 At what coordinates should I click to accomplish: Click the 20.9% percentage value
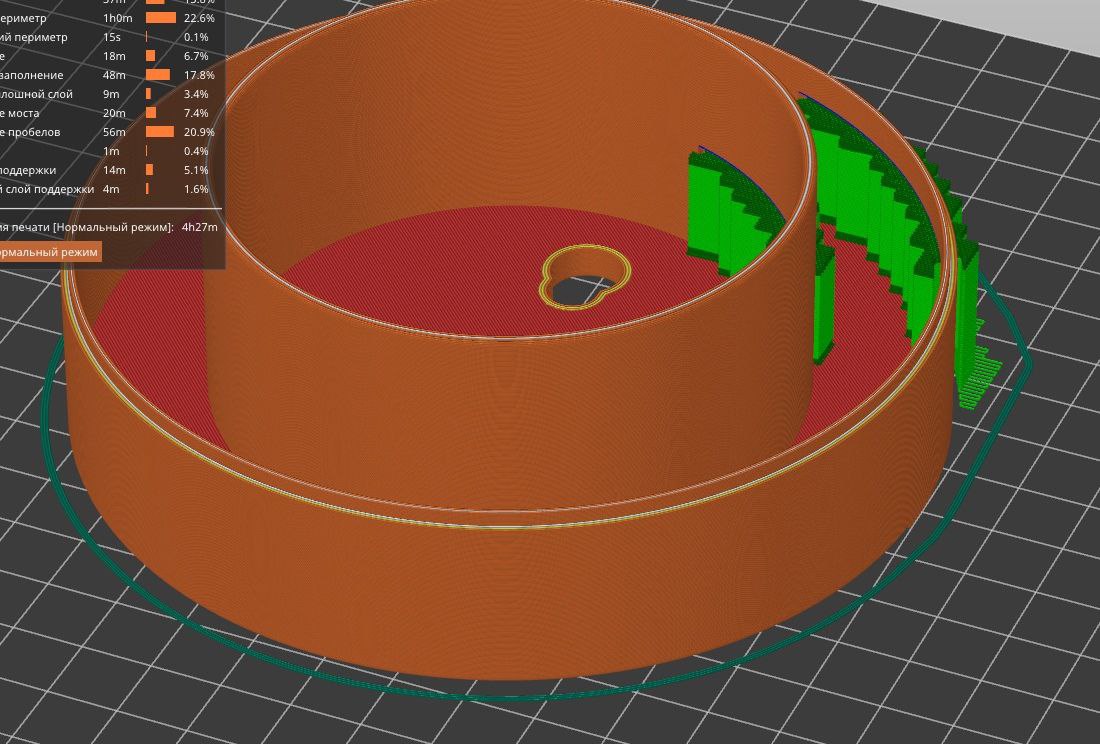199,132
